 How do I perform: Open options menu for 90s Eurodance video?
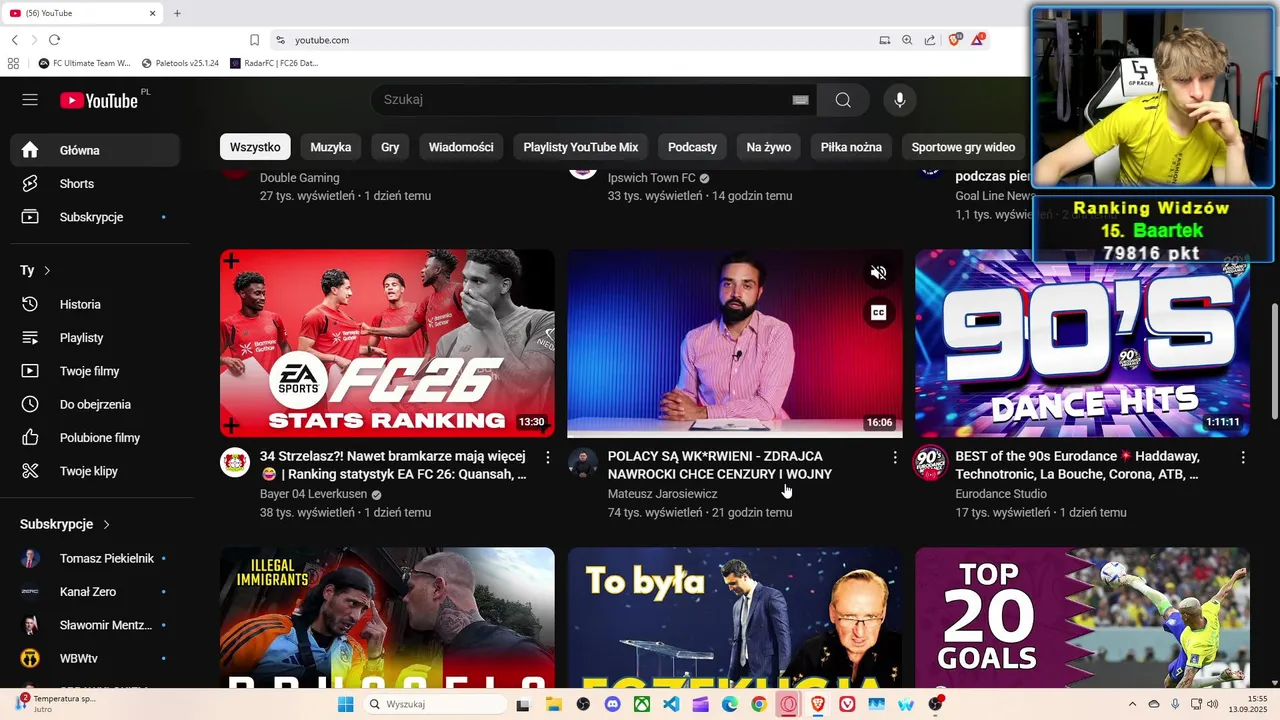point(1243,457)
